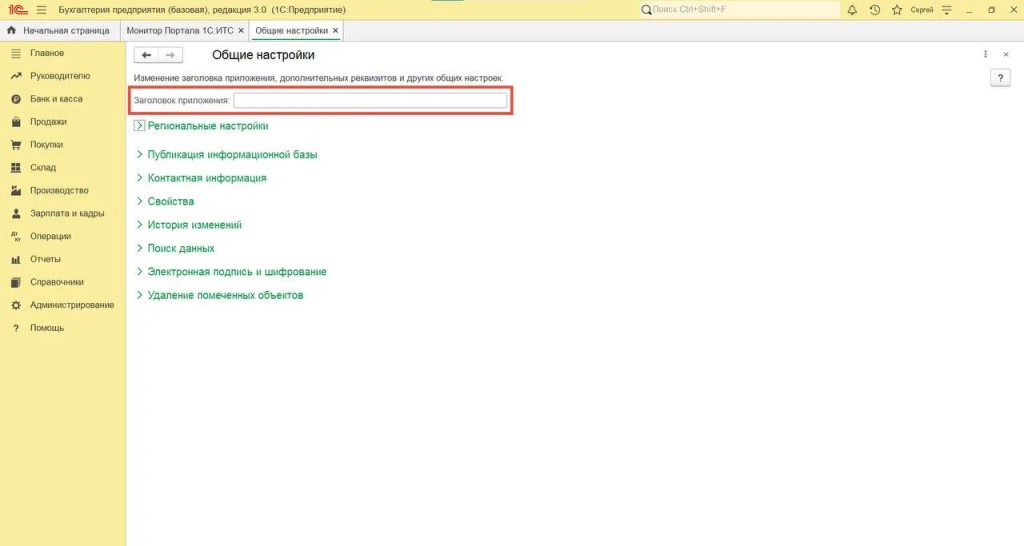
Task: Open the Продажи section
Action: (x=48, y=121)
